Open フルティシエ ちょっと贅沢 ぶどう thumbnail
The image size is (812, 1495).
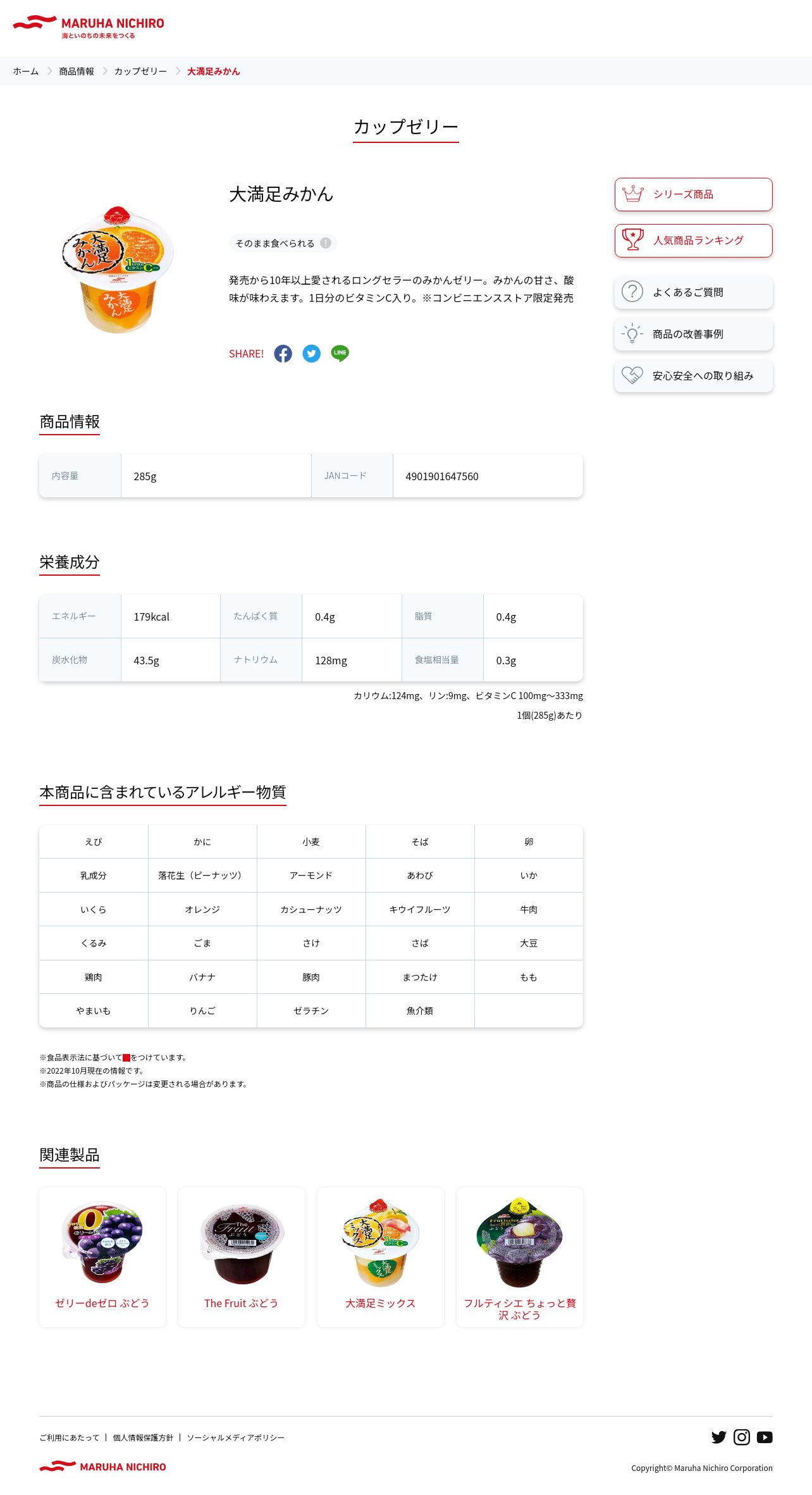tap(520, 1242)
